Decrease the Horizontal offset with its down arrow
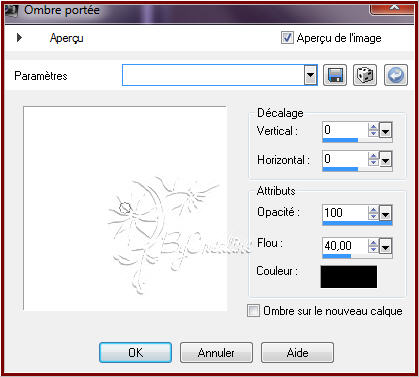 coord(373,162)
